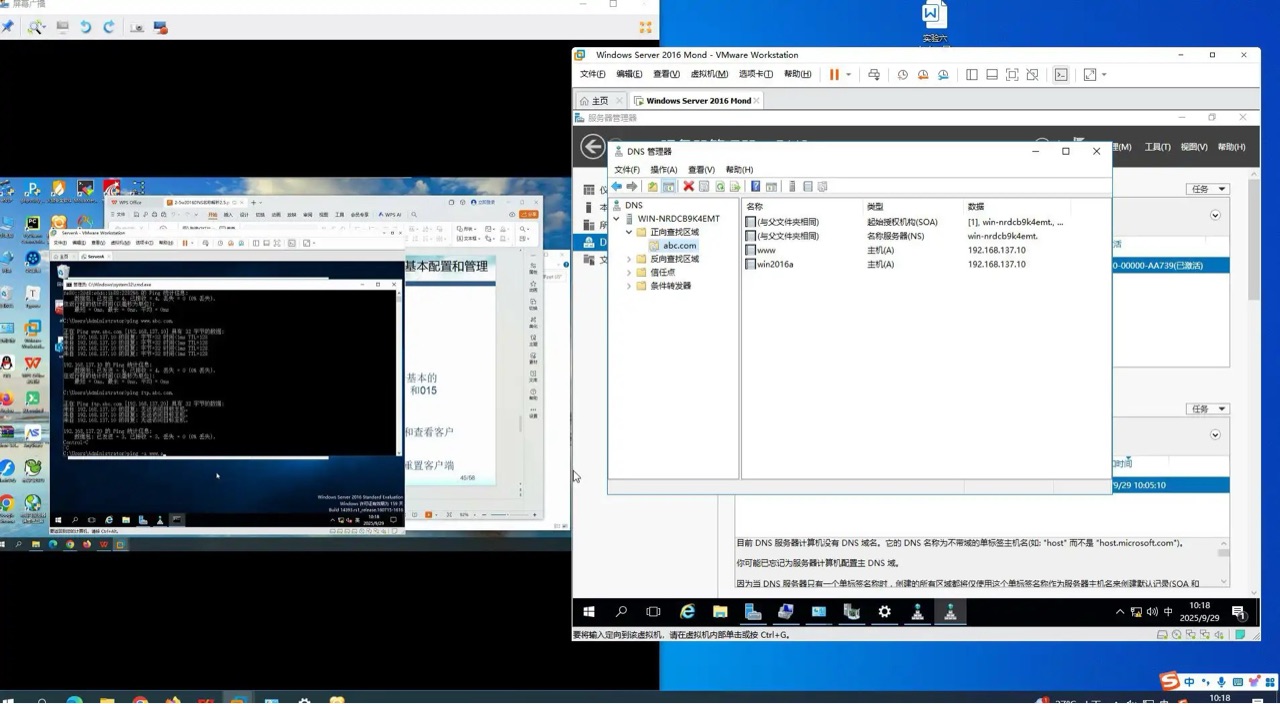The height and width of the screenshot is (704, 1280).
Task: Open DNS Manager 查看(V) menu
Action: [701, 170]
